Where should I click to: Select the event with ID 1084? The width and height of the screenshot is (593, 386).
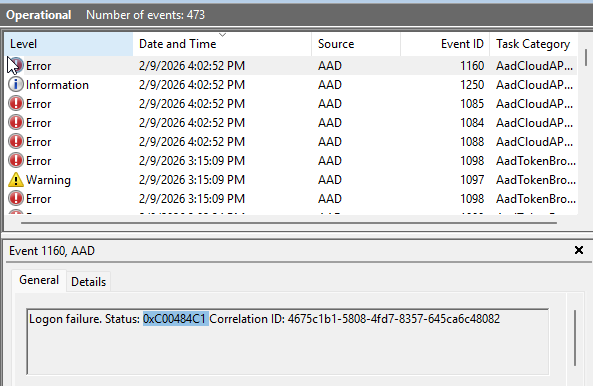[291, 122]
